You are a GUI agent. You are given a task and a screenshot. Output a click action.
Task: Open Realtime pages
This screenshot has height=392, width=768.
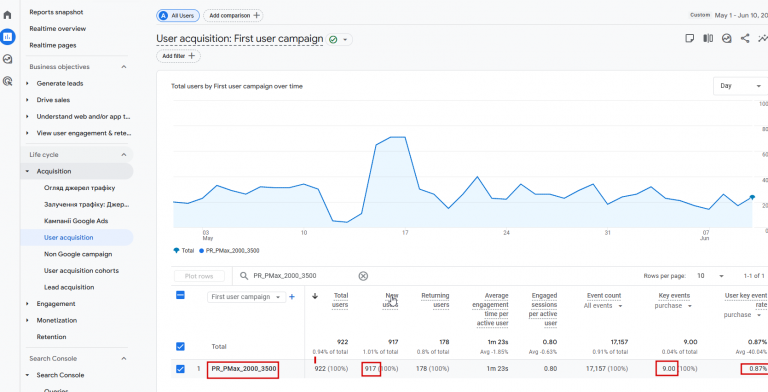pos(53,46)
